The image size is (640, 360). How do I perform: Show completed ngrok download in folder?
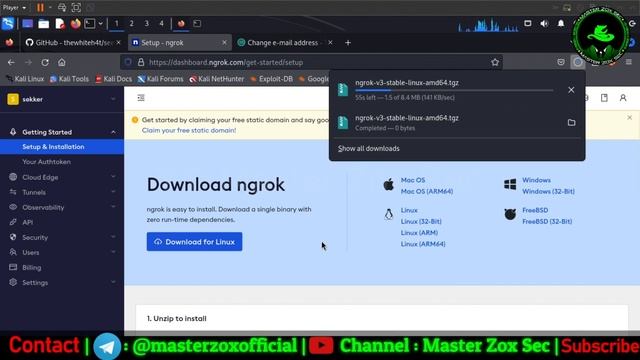(x=571, y=122)
